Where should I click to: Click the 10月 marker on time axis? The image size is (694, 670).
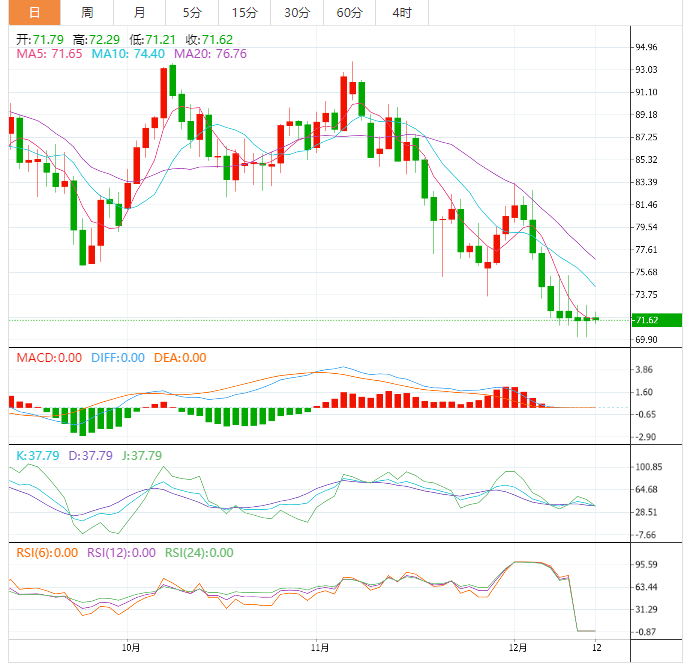coord(129,648)
